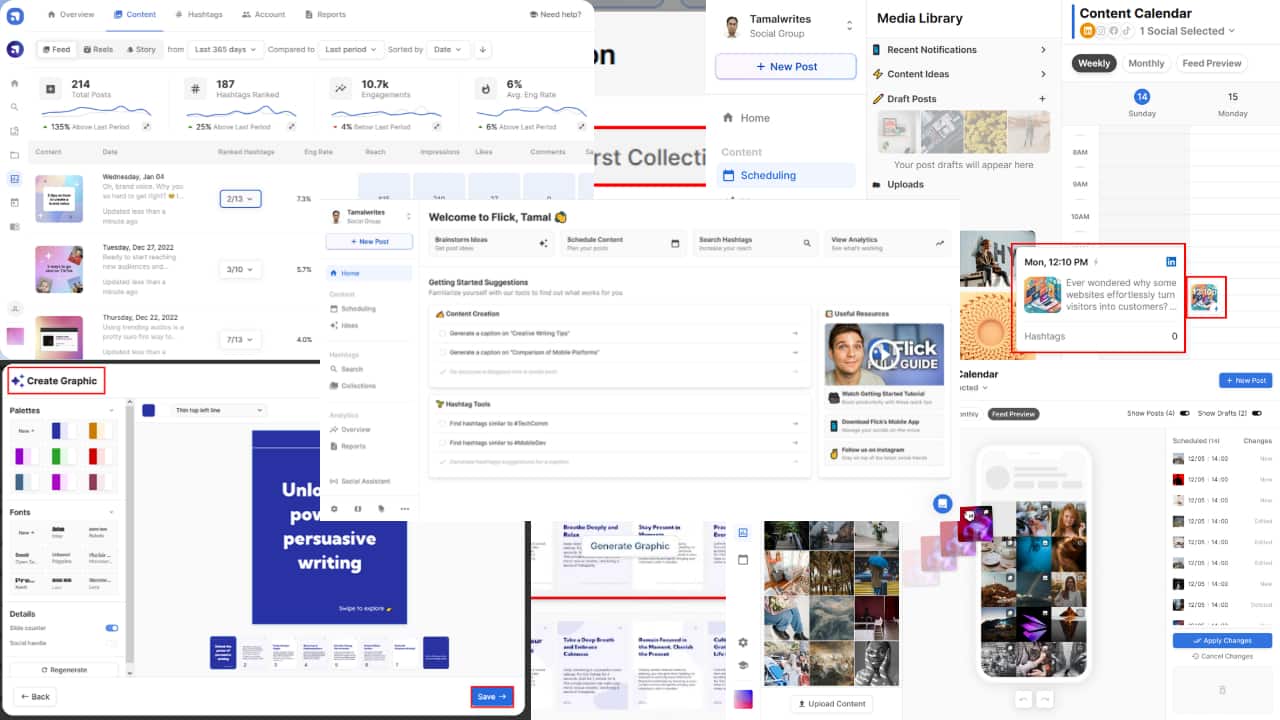Check Find hashtags similar to #MobileDev
The height and width of the screenshot is (720, 1280).
click(x=443, y=442)
